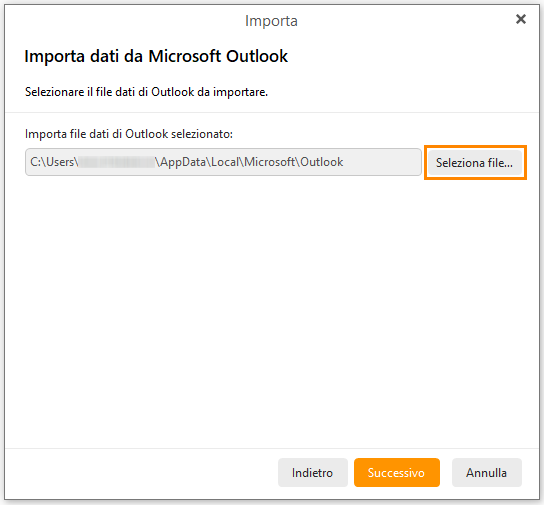Click the empty white dialog body area
The image size is (544, 505).
point(272,312)
